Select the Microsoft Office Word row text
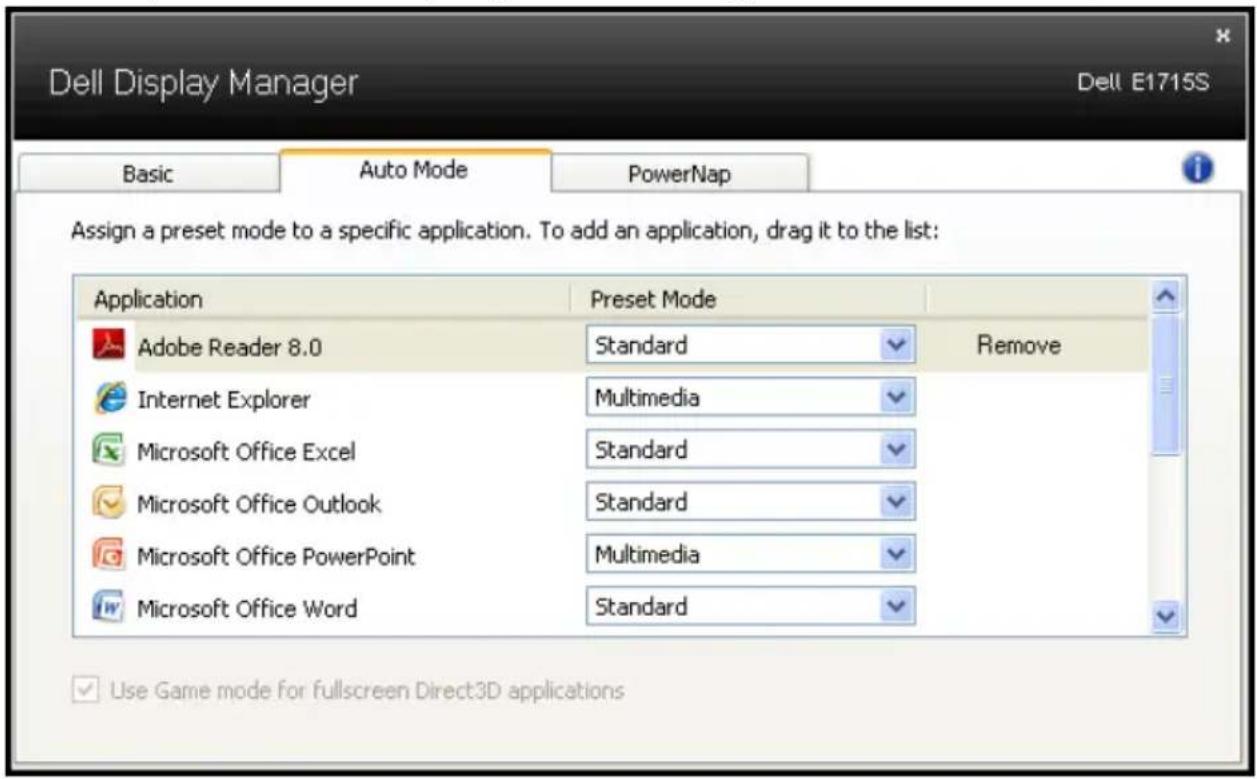Viewport: 1257px width, 779px height. tap(247, 608)
